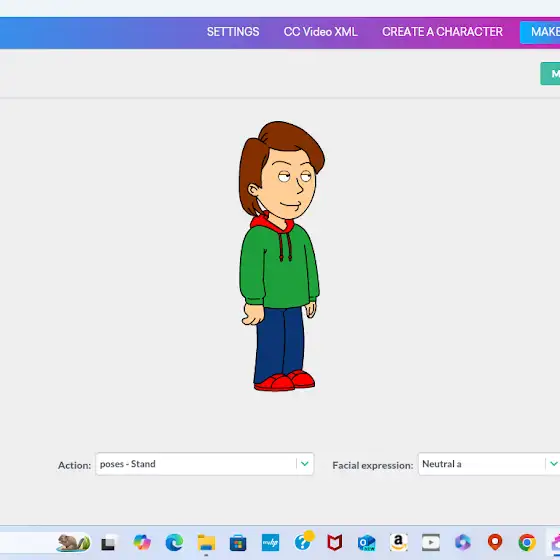Image resolution: width=560 pixels, height=560 pixels.
Task: Open File Explorer from the taskbar
Action: [206, 543]
